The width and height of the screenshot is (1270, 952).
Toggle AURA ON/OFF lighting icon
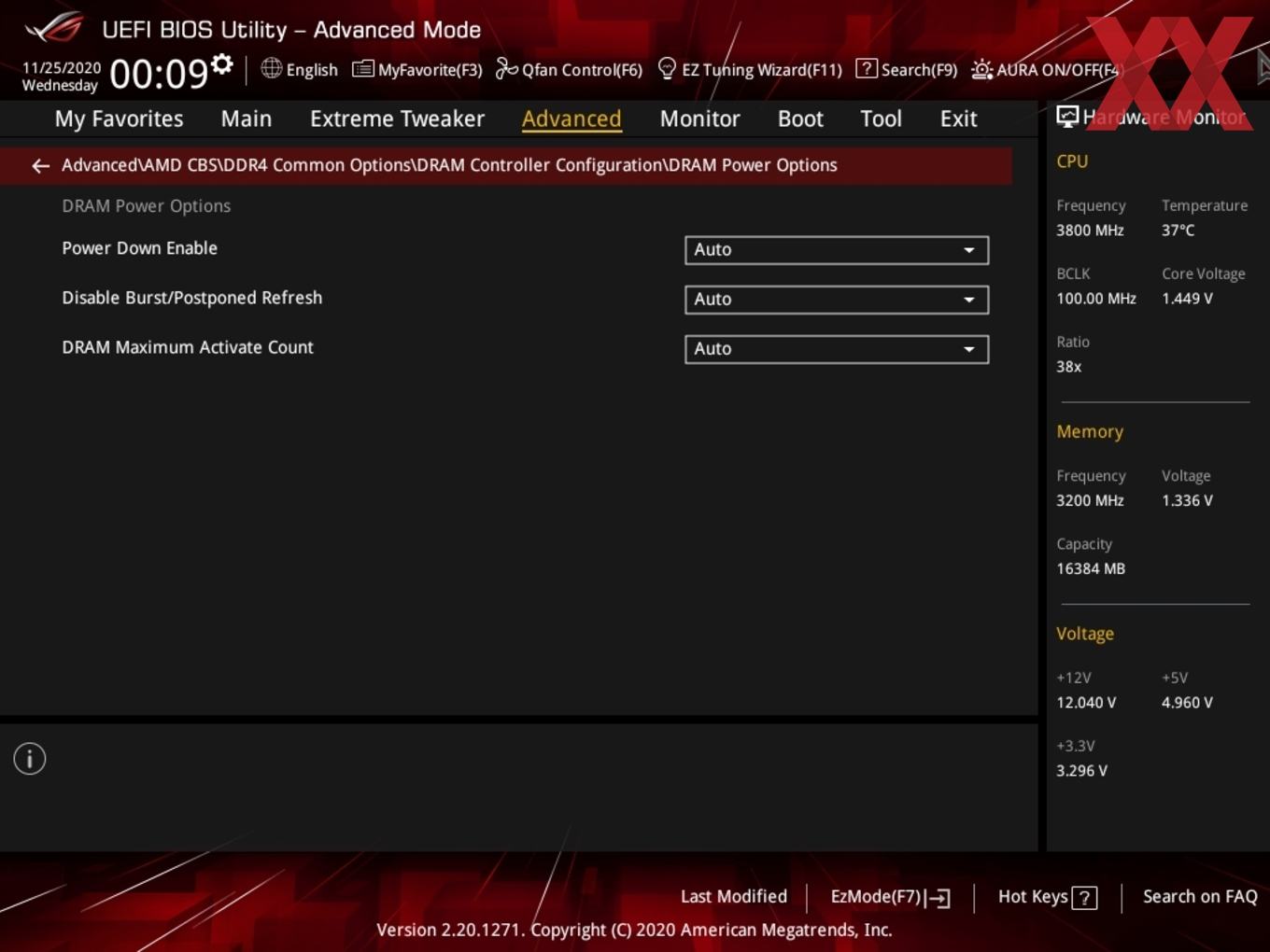click(981, 69)
